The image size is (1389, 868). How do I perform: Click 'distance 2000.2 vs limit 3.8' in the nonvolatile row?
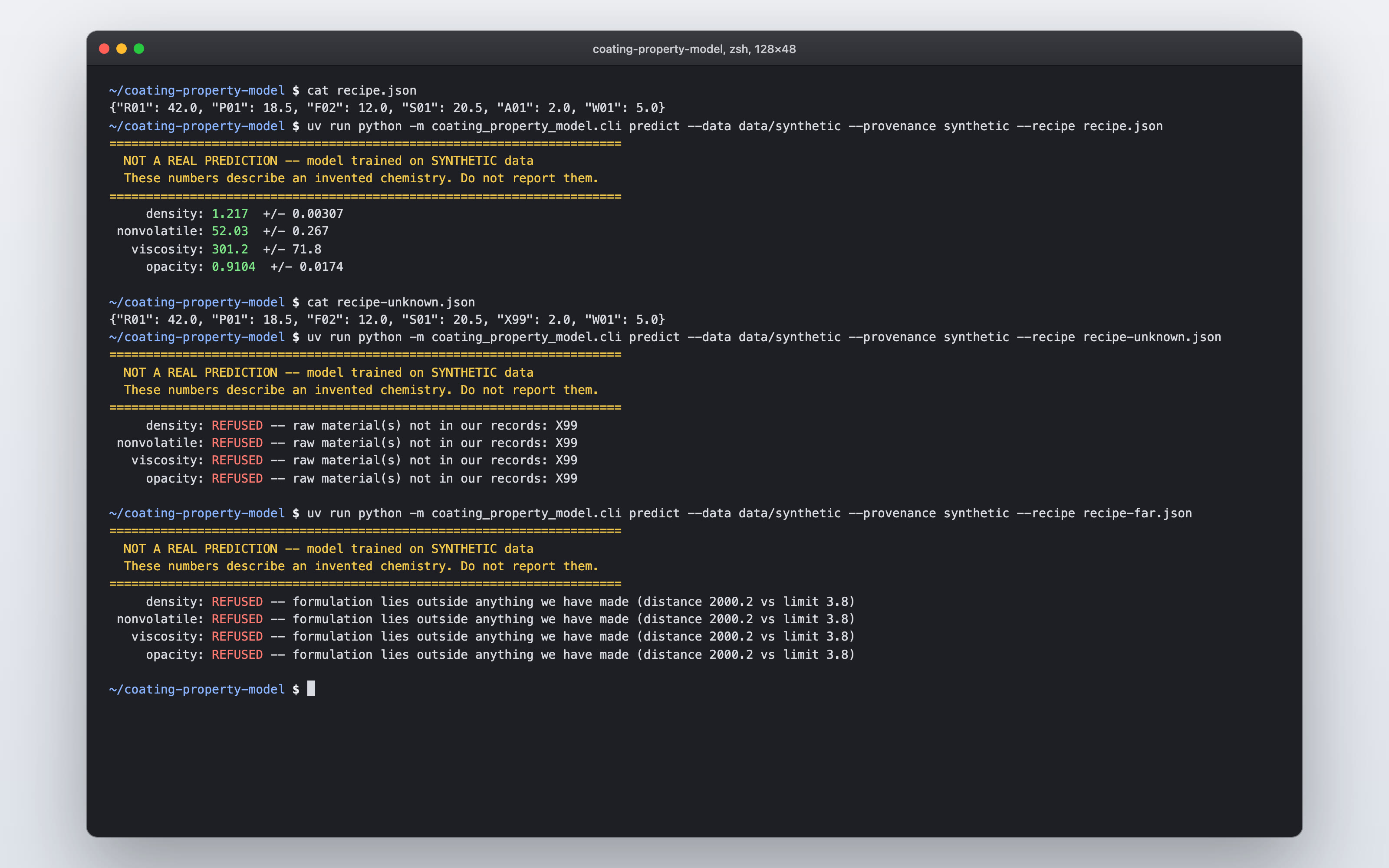(746, 619)
